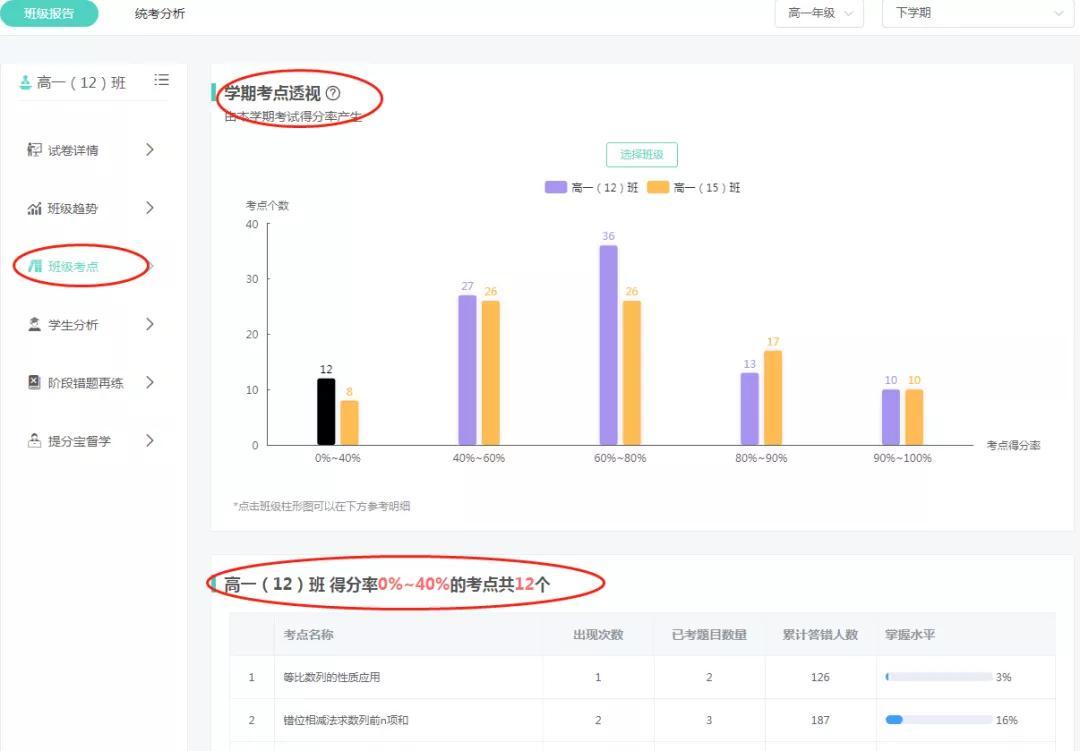Viewport: 1080px width, 751px height.
Task: Click the 16% mastery level progress bar
Action: [938, 720]
